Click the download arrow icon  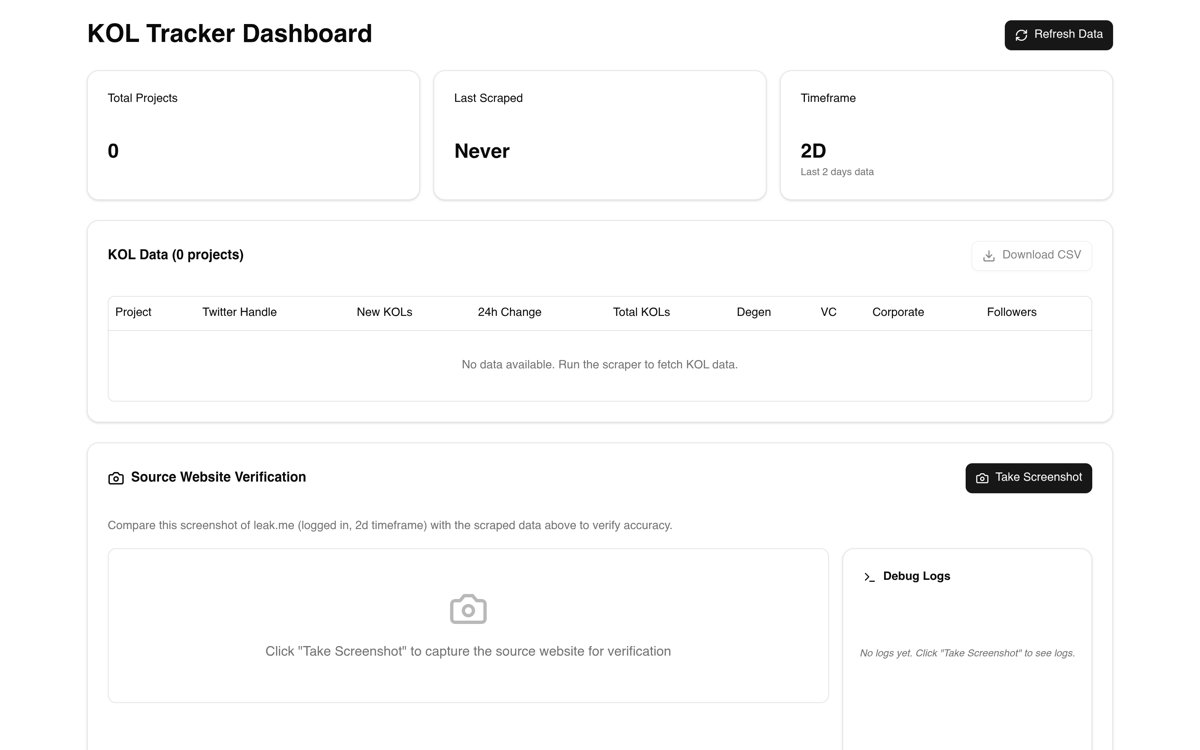(988, 256)
